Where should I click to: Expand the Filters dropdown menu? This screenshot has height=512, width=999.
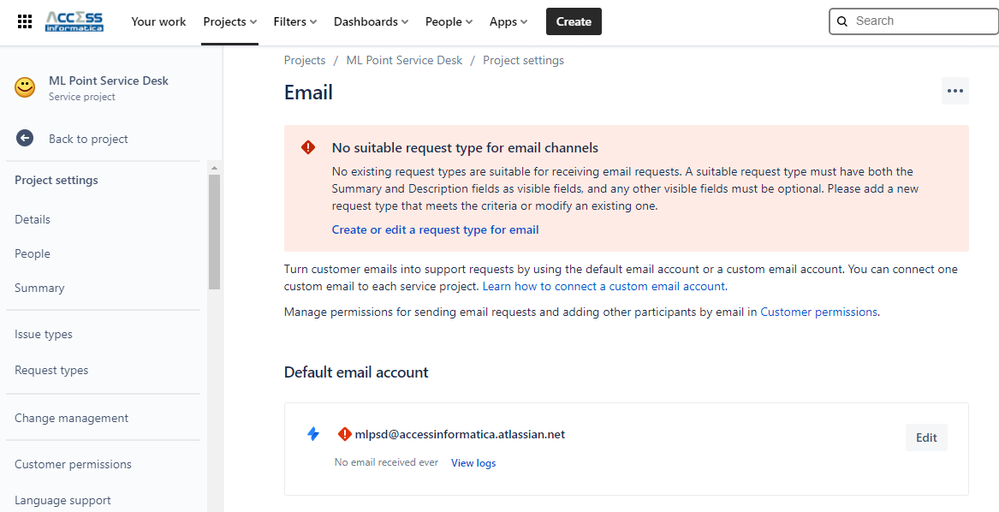tap(295, 21)
